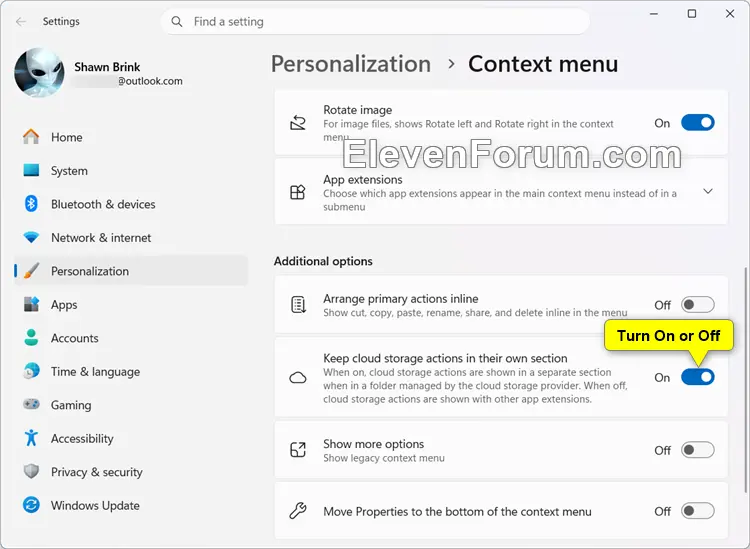
Task: Click the Additional options heading
Action: pyautogui.click(x=323, y=261)
